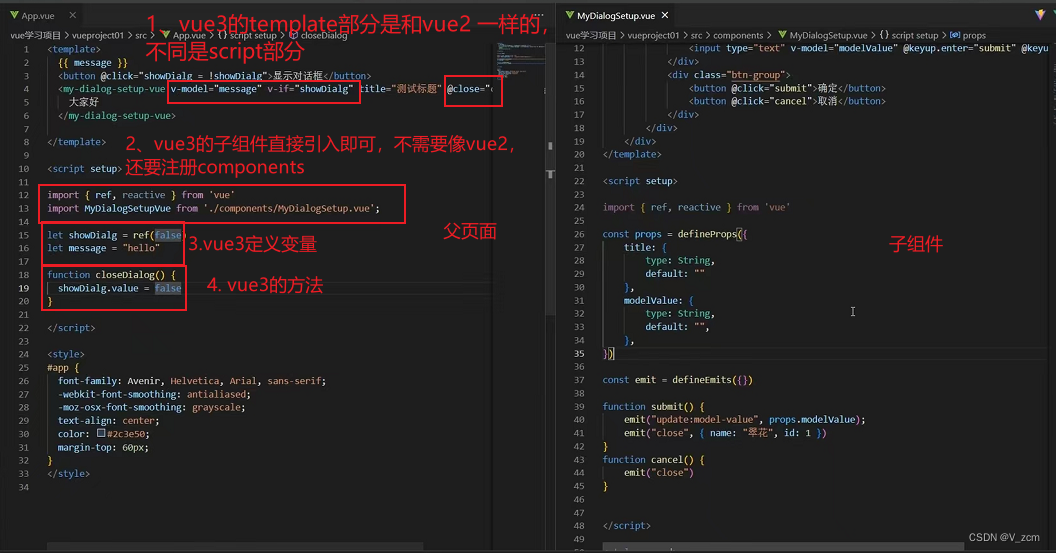Click the 'text-align: center;' line
1056x553 pixels.
108,421
